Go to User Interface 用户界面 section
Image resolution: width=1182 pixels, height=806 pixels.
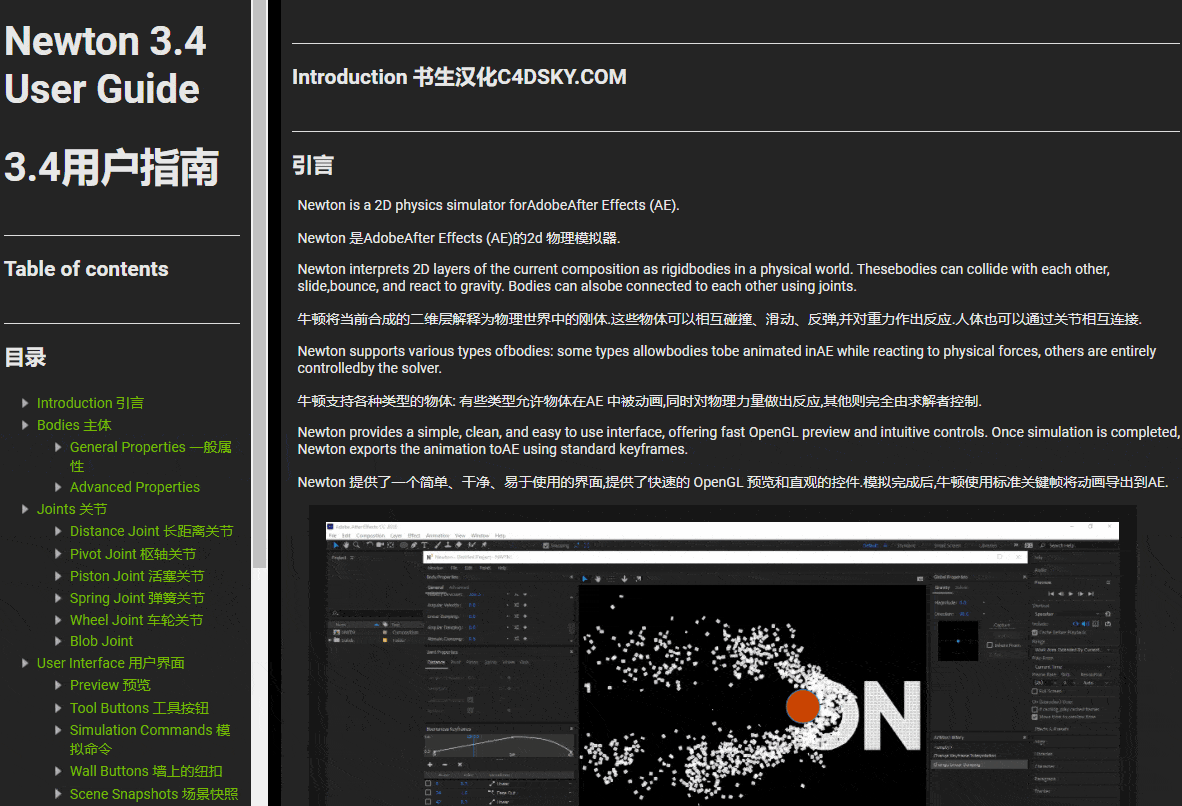pos(111,663)
